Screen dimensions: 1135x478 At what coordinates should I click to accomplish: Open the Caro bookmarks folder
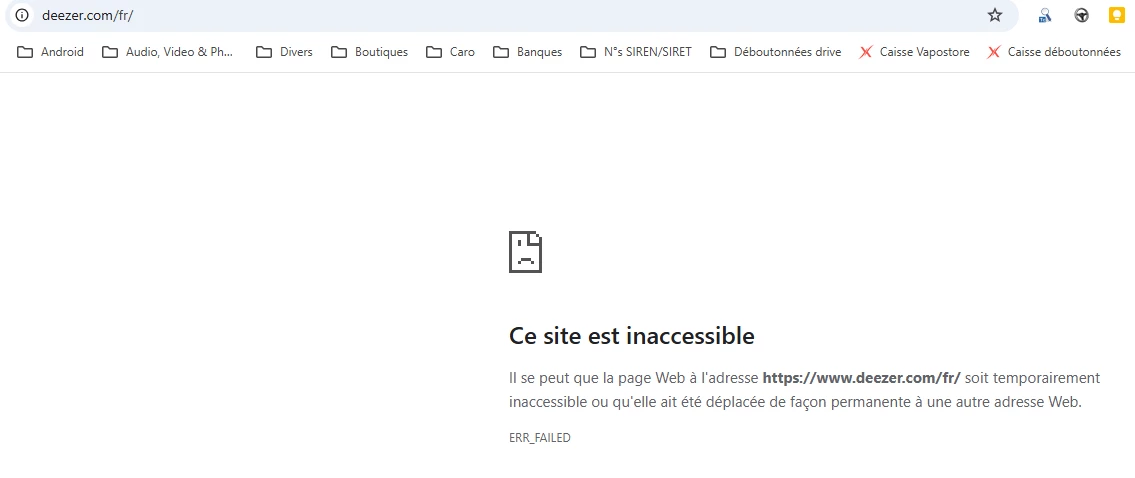click(x=450, y=52)
